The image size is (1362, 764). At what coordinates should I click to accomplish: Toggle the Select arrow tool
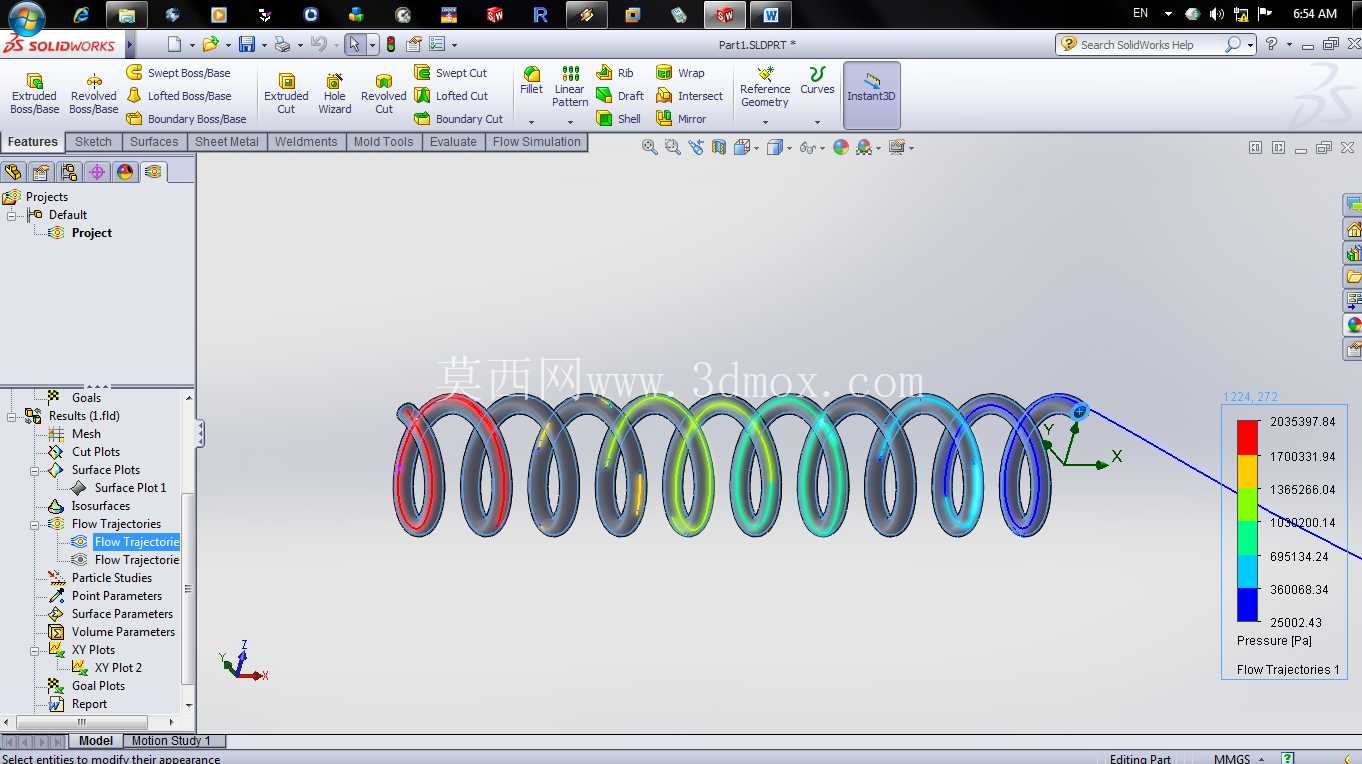tap(354, 44)
